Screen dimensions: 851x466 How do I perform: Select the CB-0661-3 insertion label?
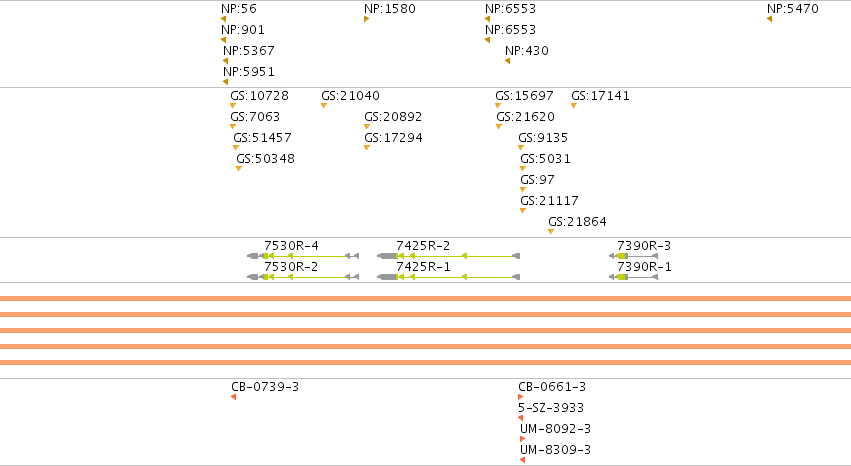click(552, 387)
